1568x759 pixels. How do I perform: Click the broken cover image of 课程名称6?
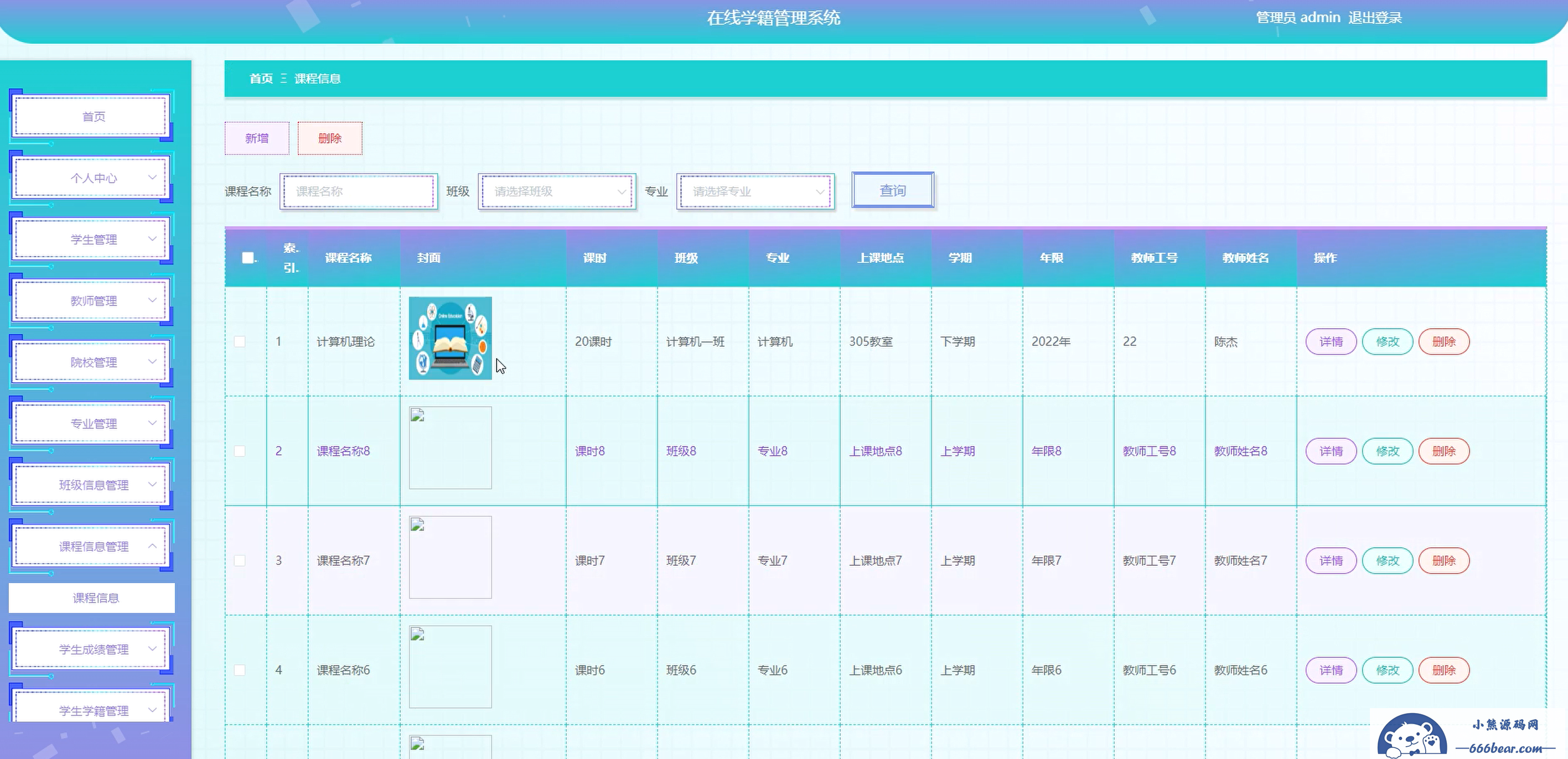point(451,667)
